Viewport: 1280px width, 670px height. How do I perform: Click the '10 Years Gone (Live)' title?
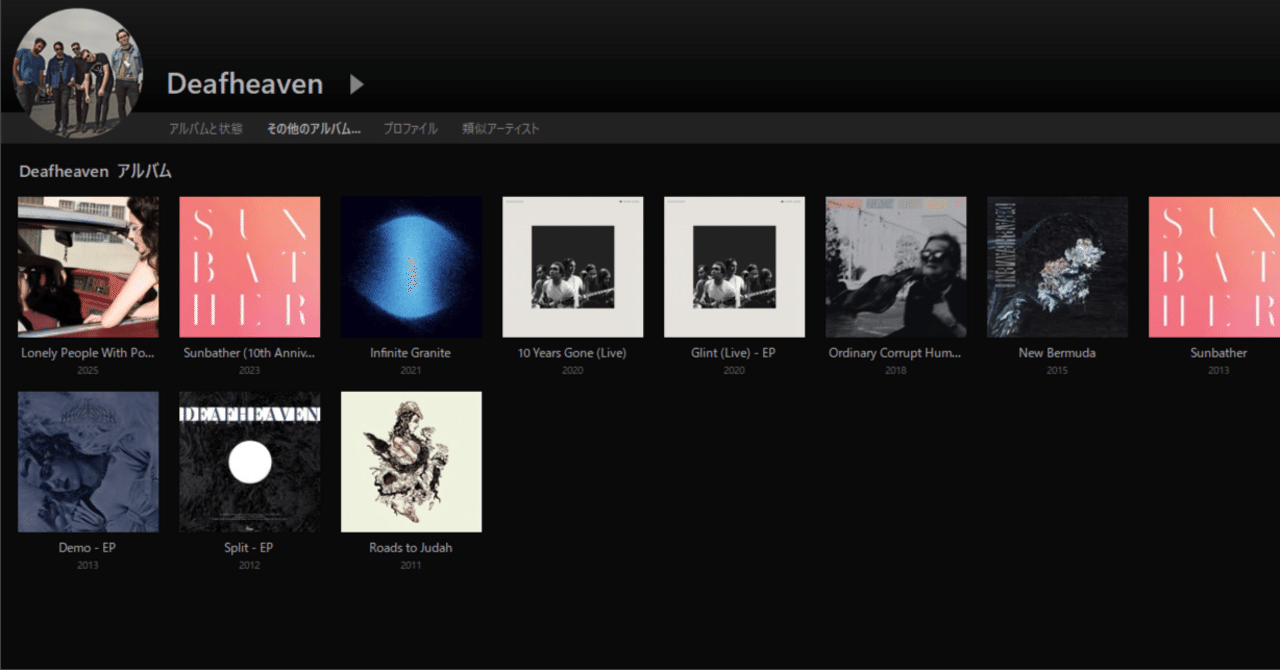point(572,353)
